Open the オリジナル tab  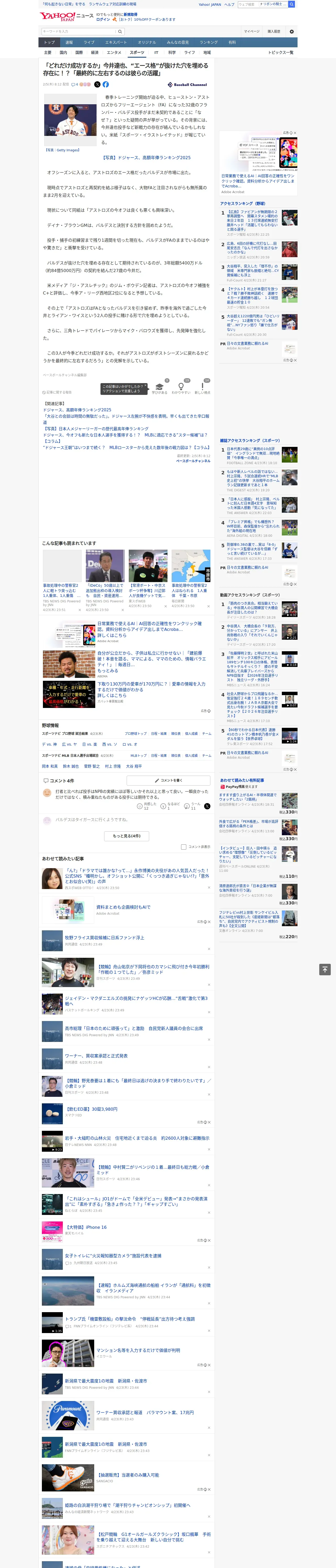point(147,43)
